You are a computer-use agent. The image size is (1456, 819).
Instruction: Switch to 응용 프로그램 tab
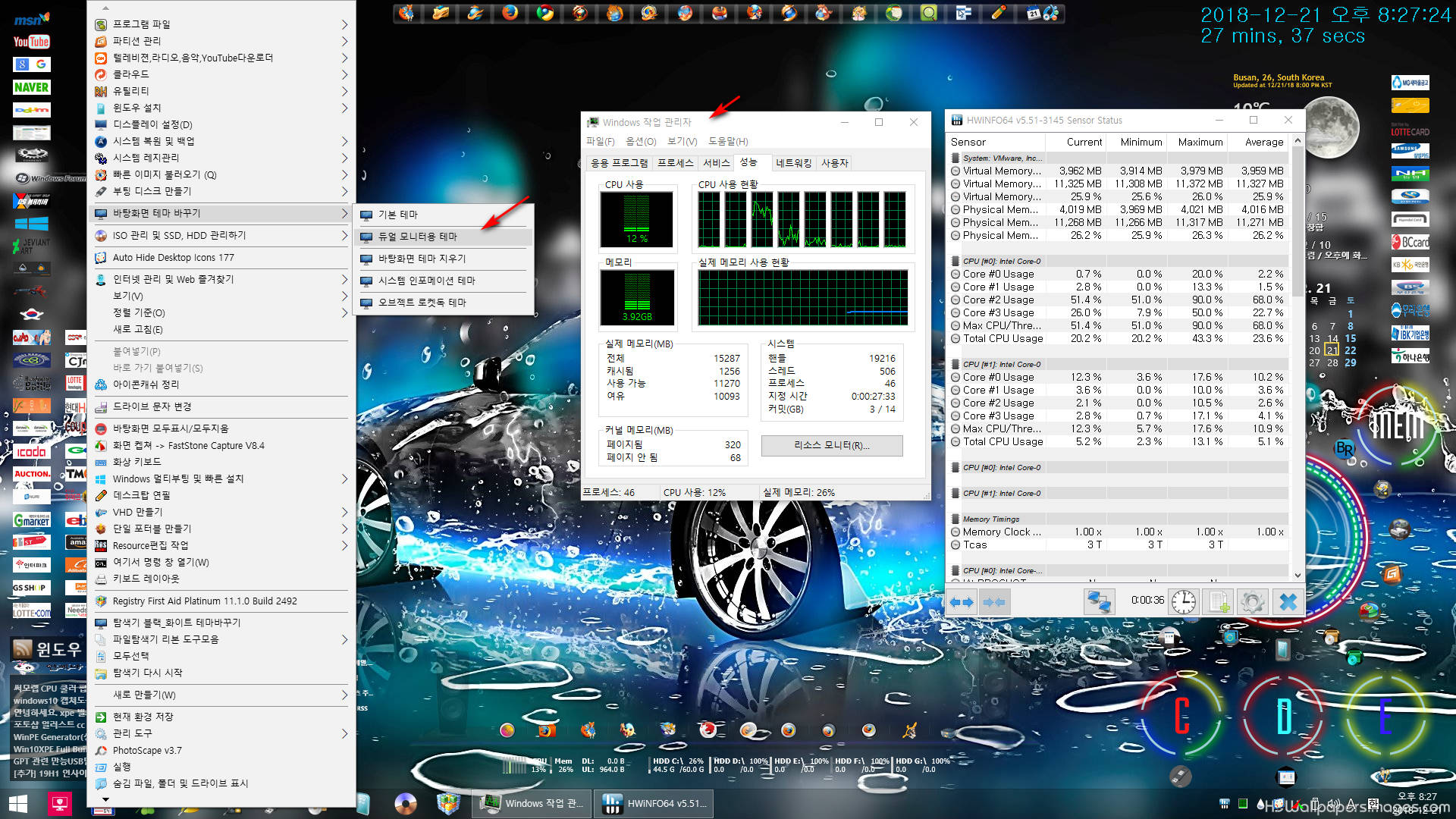(620, 163)
